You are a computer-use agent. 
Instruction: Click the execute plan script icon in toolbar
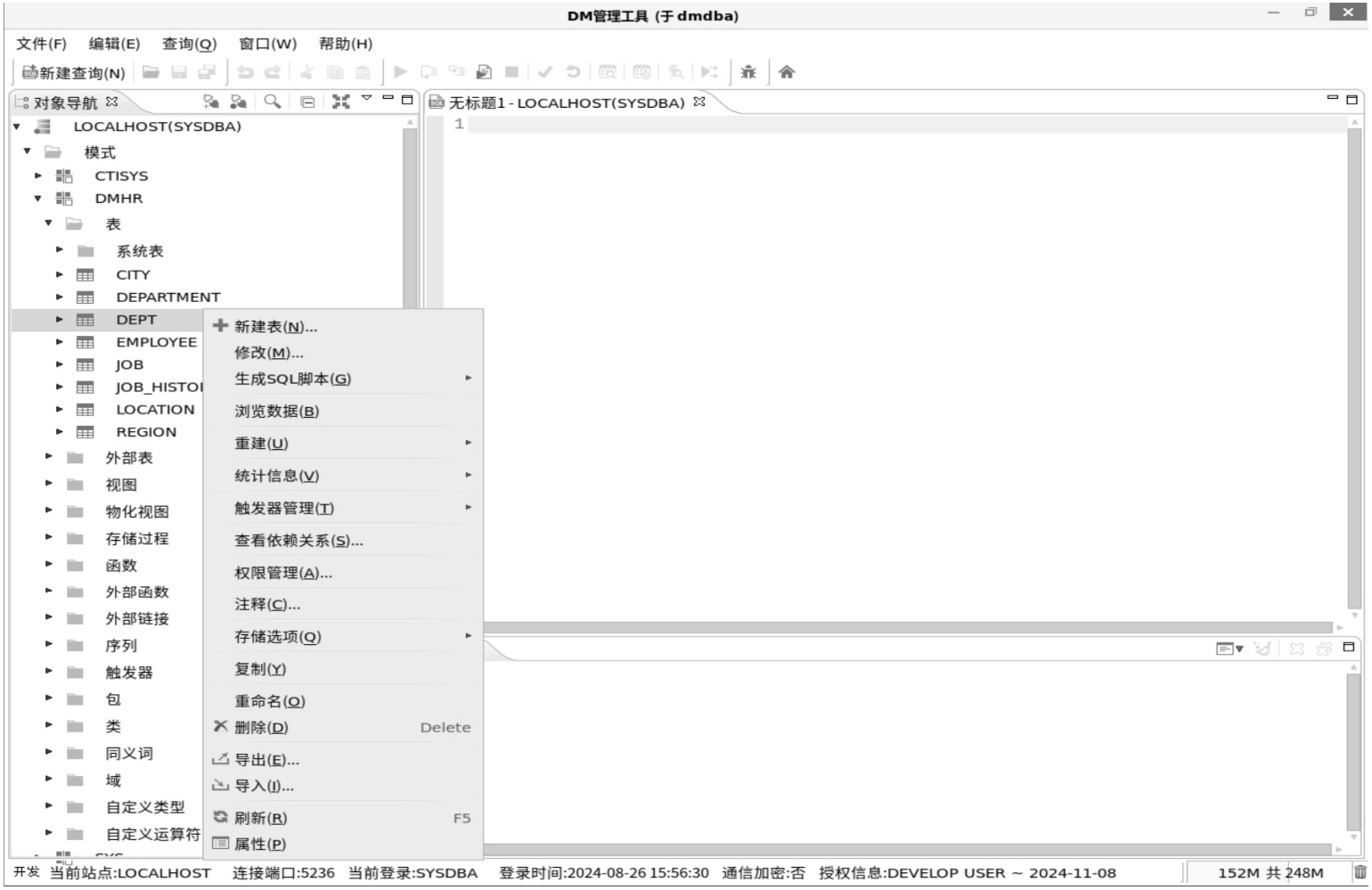coord(484,72)
